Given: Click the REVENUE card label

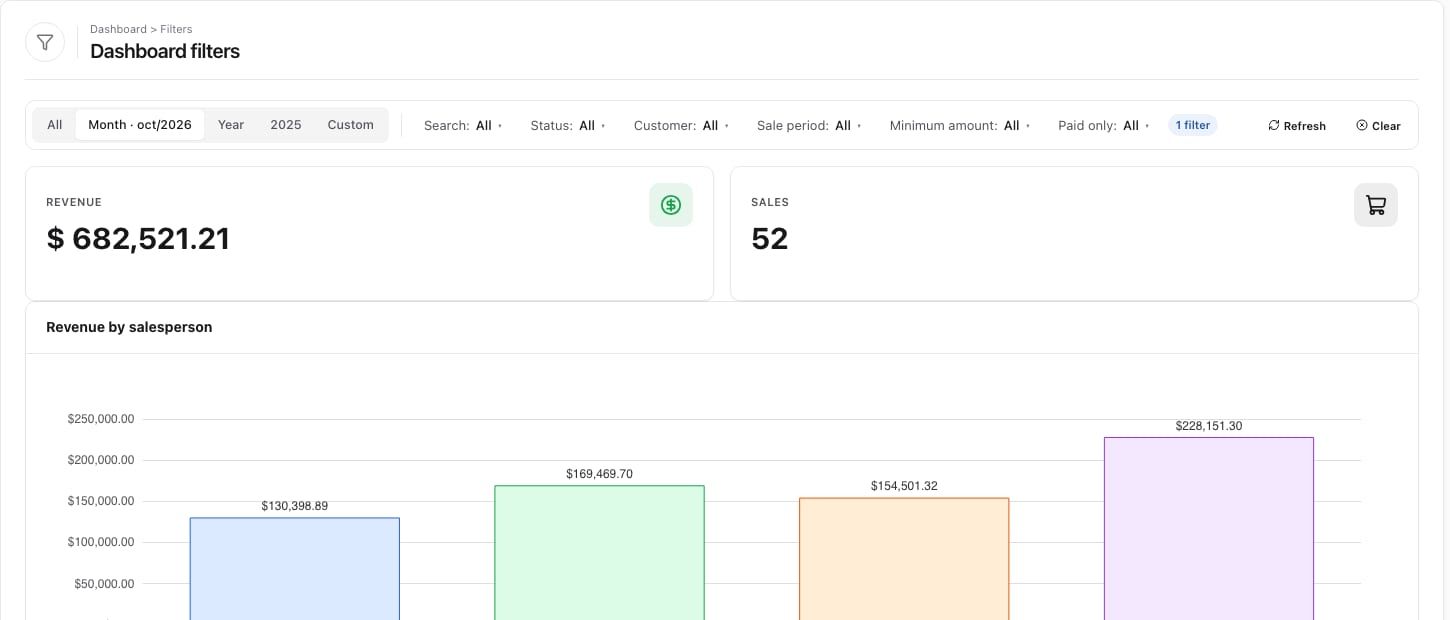Looking at the screenshot, I should 74,202.
